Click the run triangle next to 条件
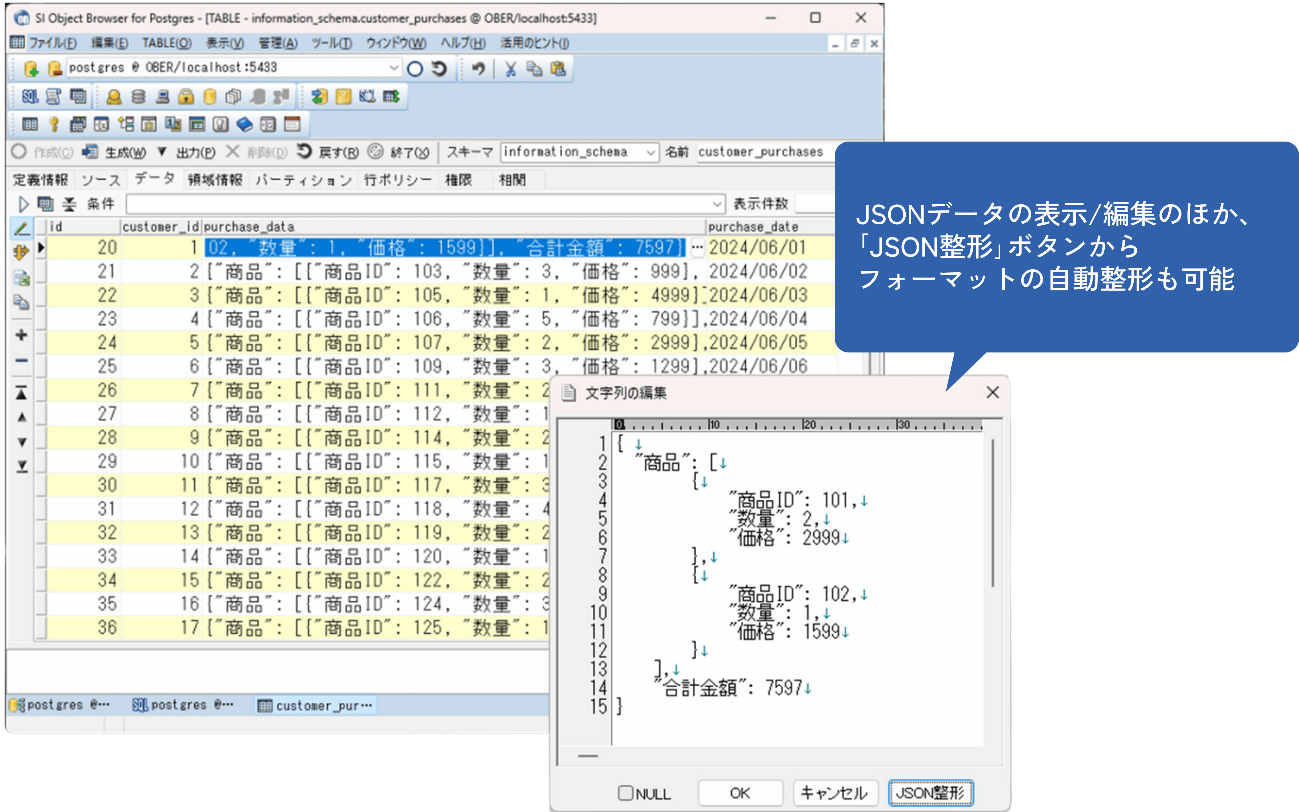The height and width of the screenshot is (812, 1299). [x=23, y=204]
